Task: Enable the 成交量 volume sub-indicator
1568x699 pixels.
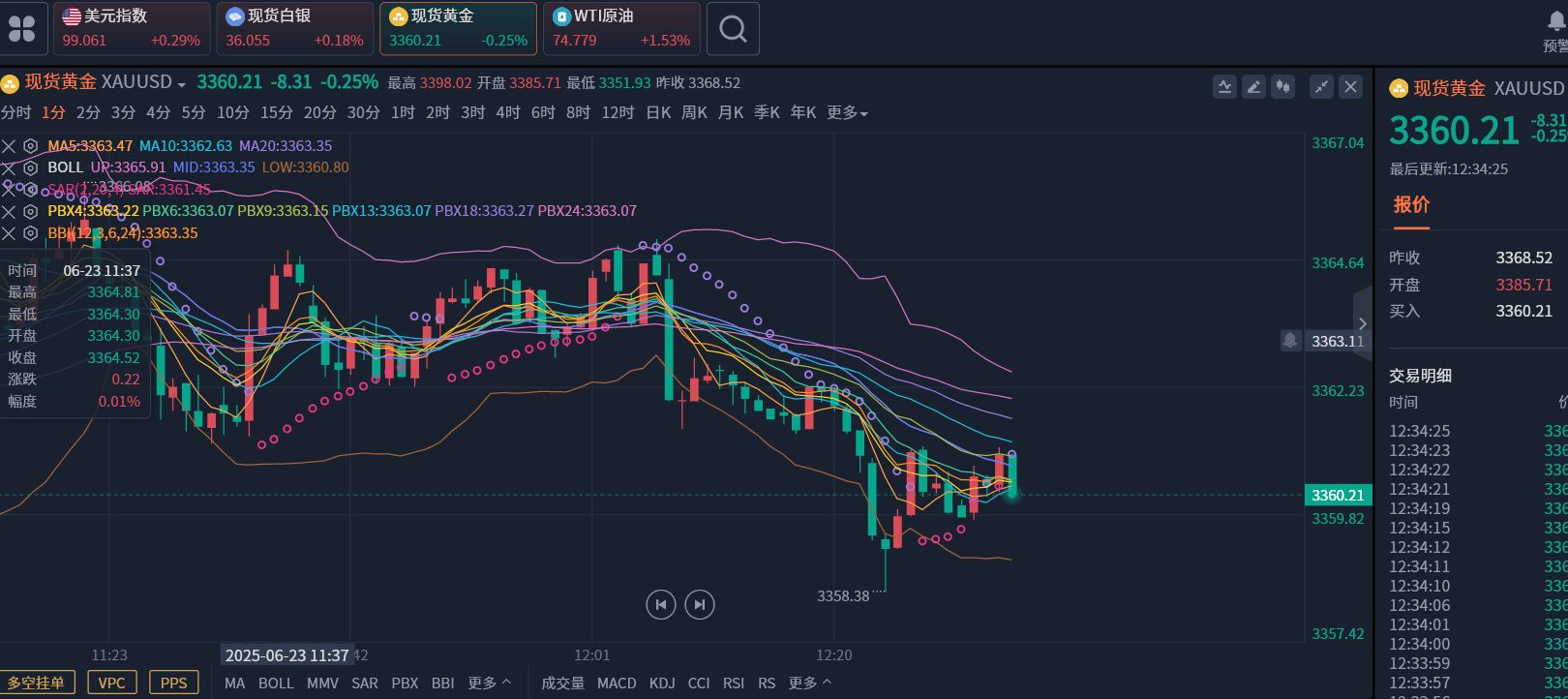Action: (x=562, y=684)
